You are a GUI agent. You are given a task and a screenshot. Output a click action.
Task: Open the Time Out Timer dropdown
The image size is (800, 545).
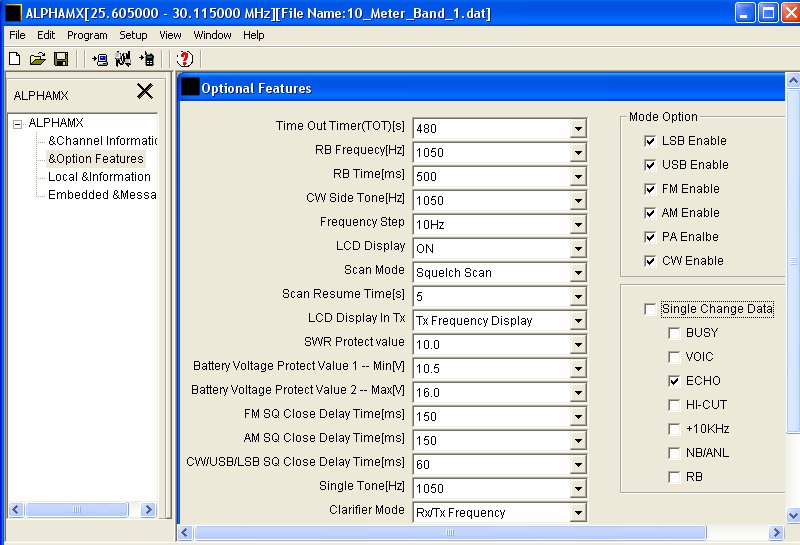pyautogui.click(x=577, y=129)
